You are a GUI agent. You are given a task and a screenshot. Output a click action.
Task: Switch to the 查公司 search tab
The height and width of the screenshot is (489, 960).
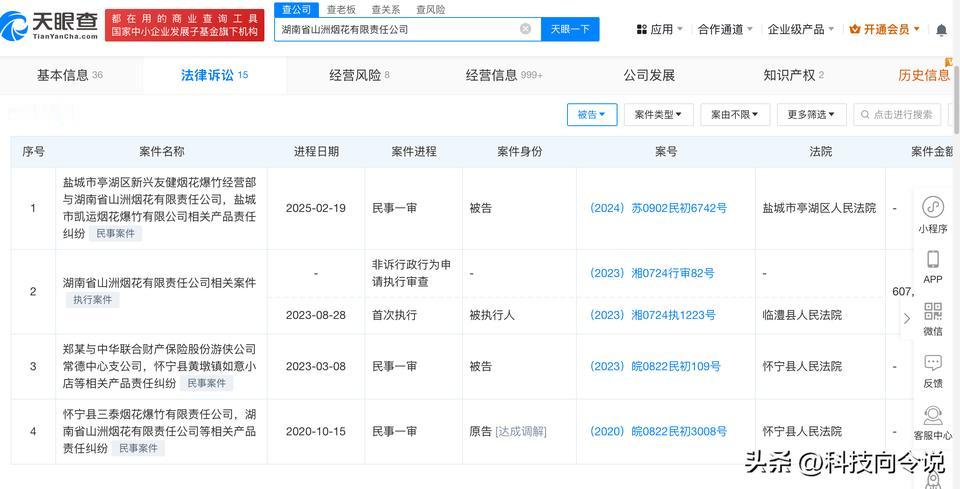pos(296,9)
